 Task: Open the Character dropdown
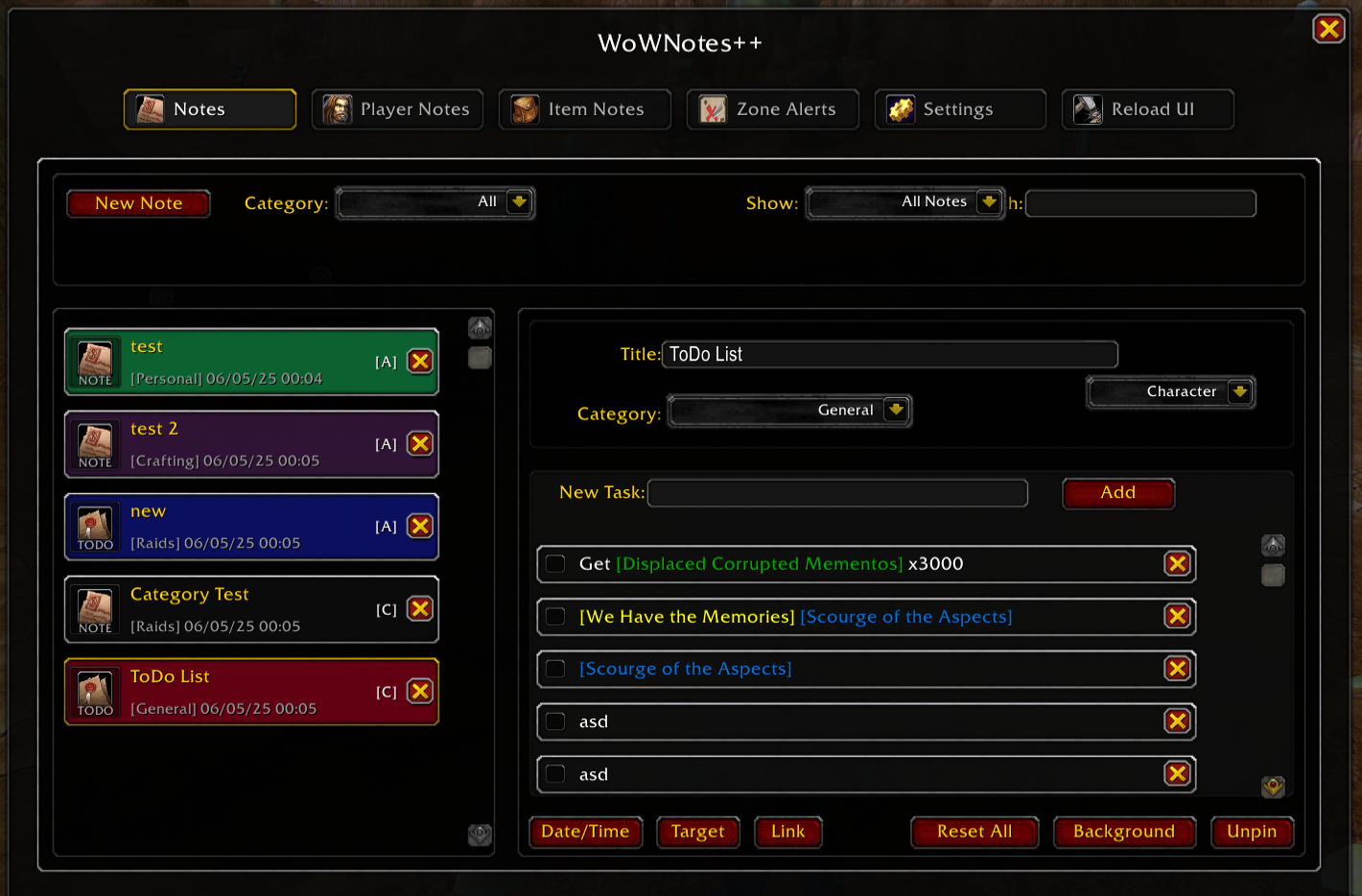1170,391
